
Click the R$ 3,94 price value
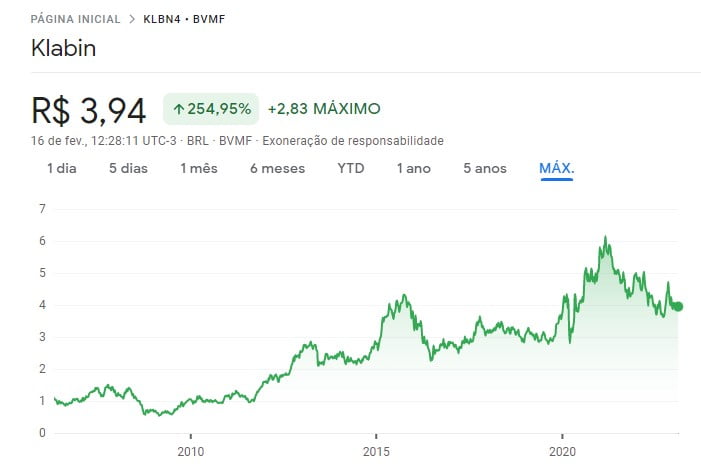click(x=89, y=109)
